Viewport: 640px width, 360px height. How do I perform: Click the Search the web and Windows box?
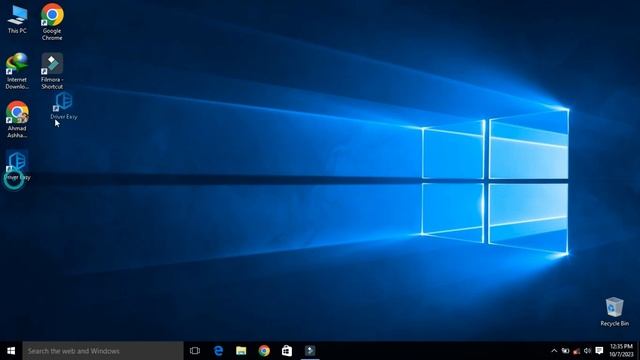(x=103, y=351)
